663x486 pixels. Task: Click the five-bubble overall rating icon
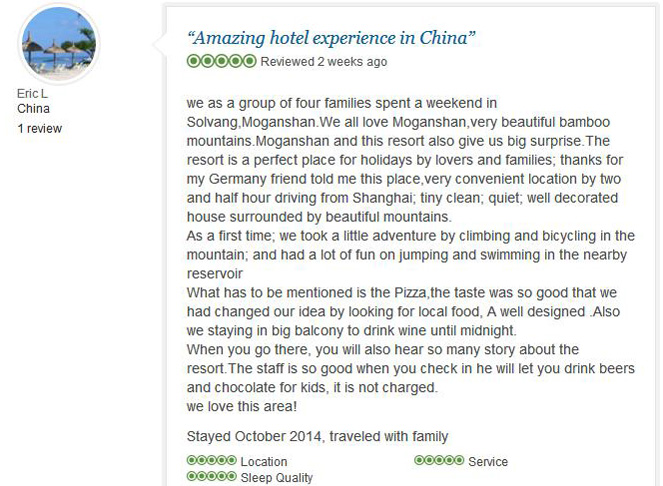click(x=222, y=61)
